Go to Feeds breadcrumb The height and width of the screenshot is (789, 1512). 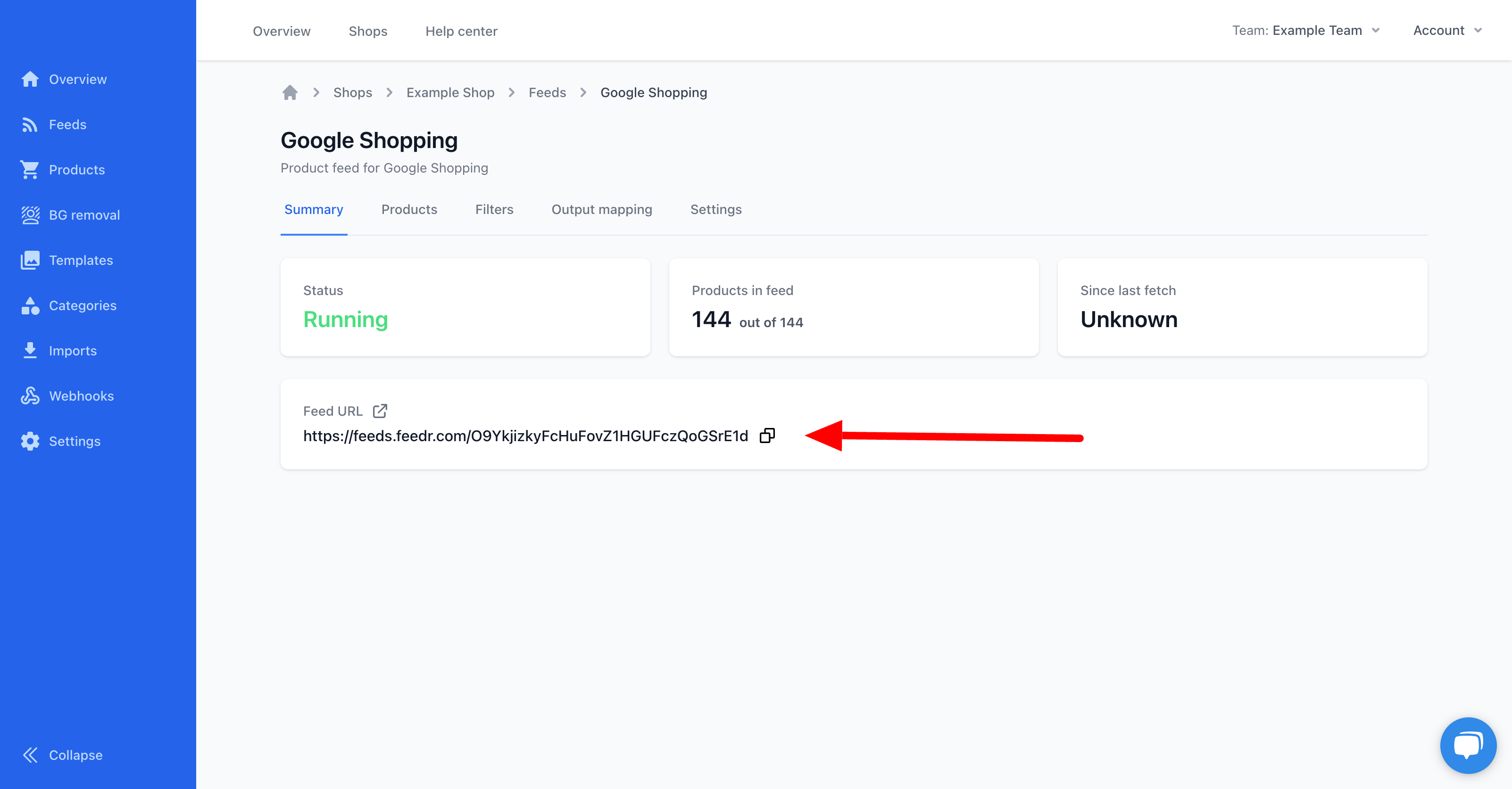[x=547, y=93]
